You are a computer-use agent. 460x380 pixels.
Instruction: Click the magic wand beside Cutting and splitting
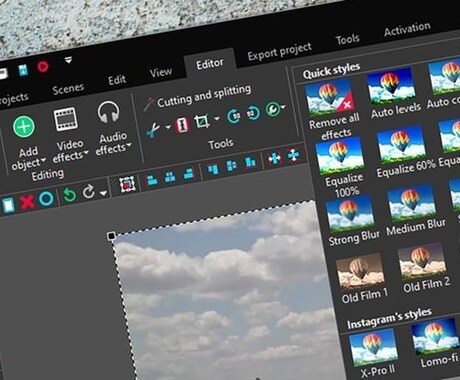click(149, 104)
